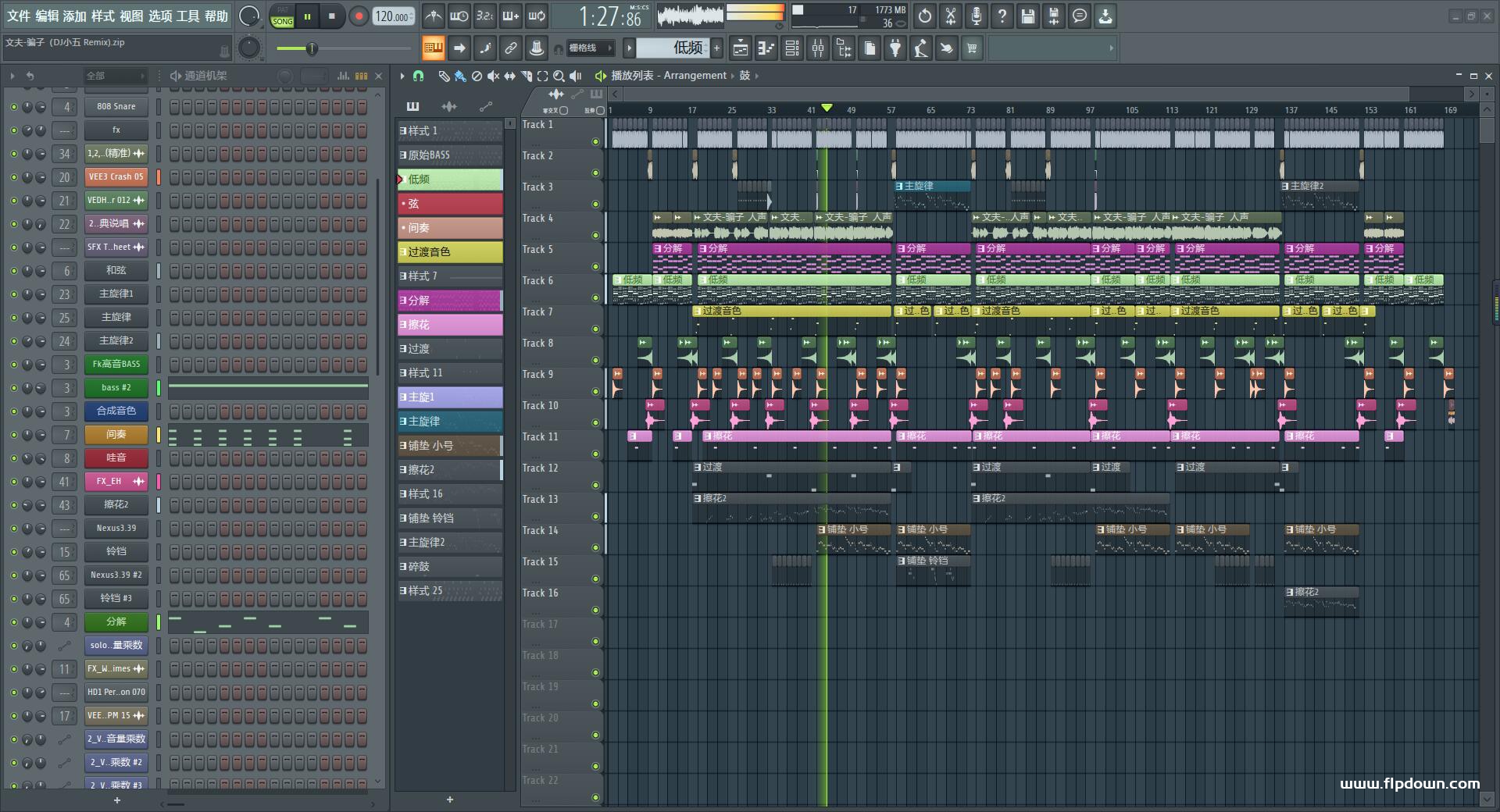Click the arrow after Arrangement in breadcrumb

coord(733,76)
